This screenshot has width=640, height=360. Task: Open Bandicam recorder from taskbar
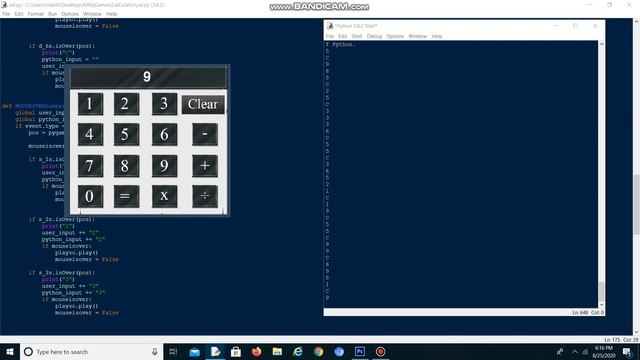[380, 352]
